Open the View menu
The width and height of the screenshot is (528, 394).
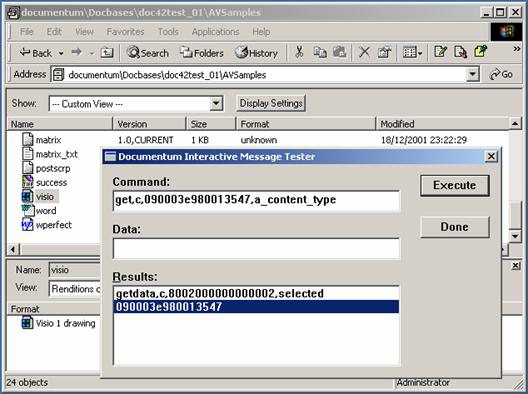[84, 32]
